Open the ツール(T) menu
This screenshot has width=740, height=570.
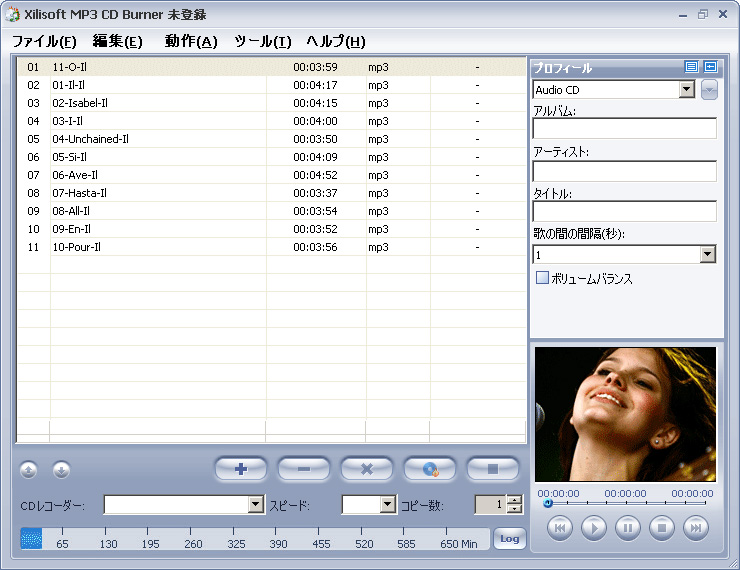[x=262, y=41]
